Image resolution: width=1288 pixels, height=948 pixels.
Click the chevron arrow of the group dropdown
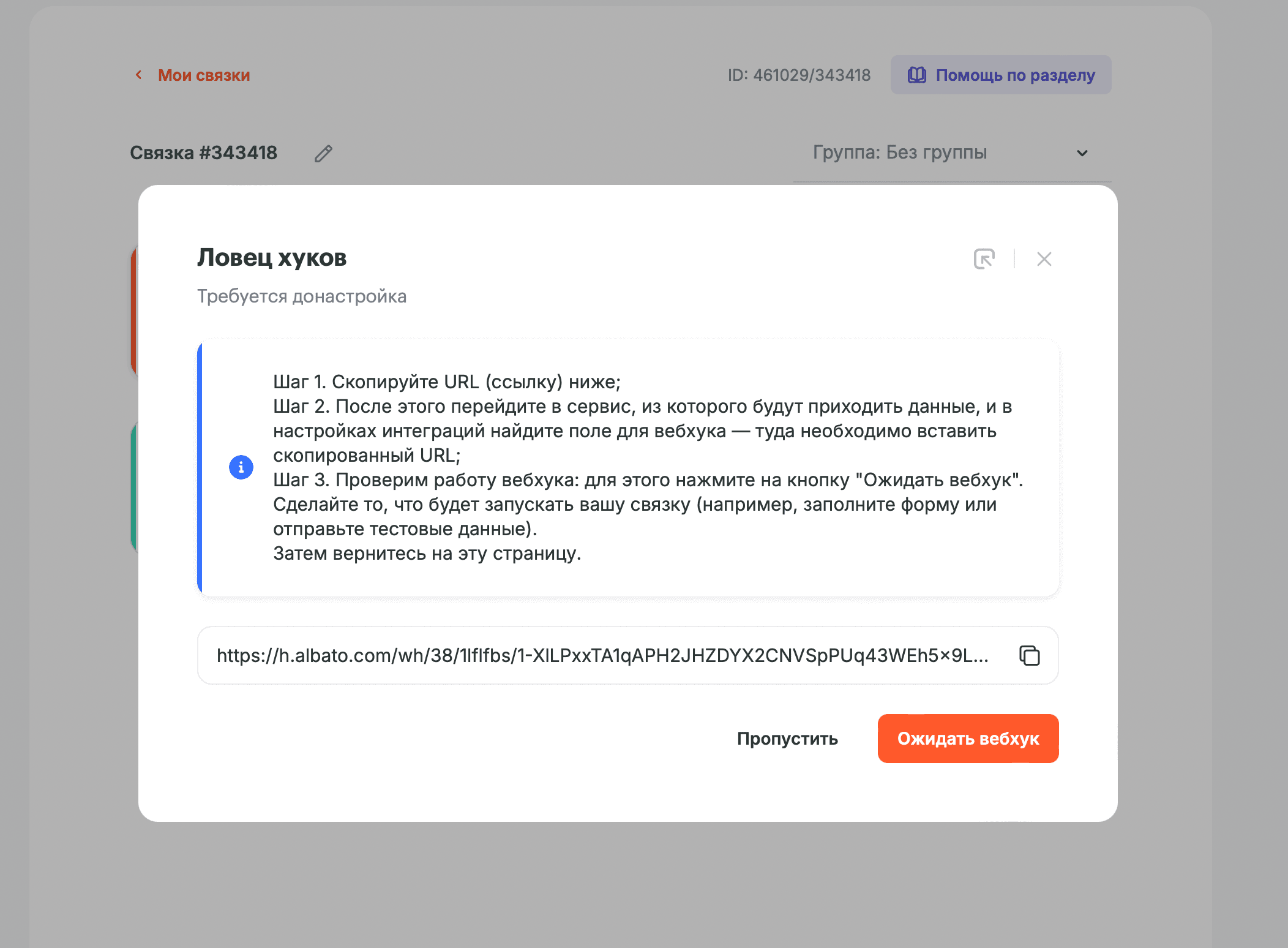point(1082,152)
